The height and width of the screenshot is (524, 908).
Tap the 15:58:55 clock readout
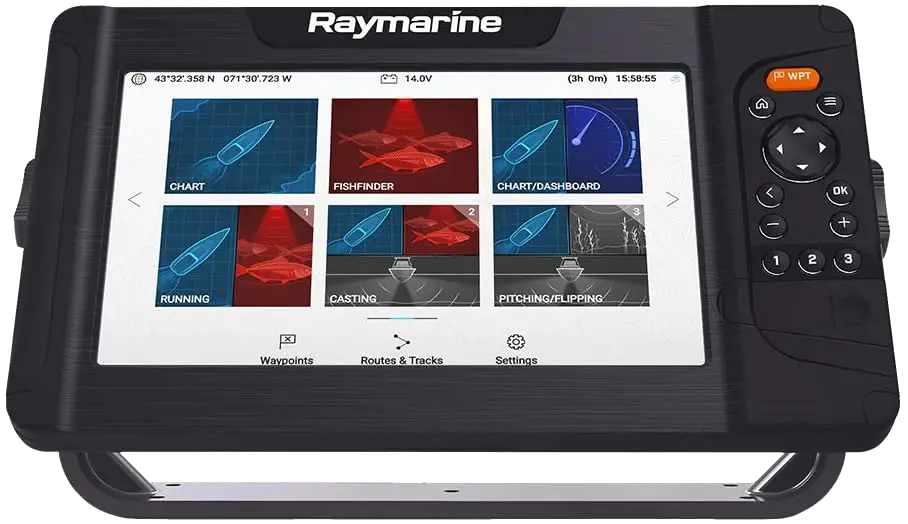point(636,78)
